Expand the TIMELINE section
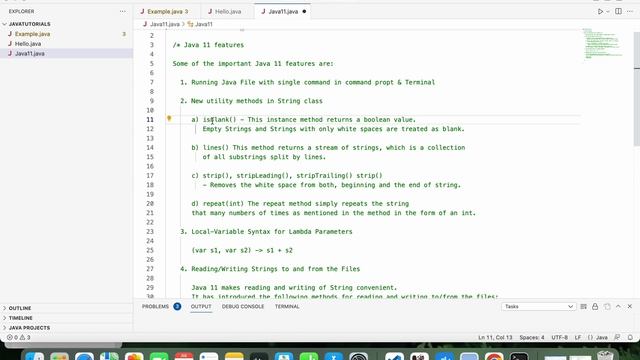640x360 pixels. pyautogui.click(x=67, y=318)
